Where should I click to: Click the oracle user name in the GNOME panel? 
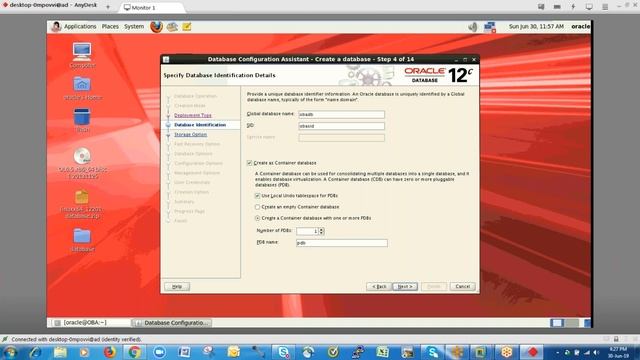pos(580,27)
